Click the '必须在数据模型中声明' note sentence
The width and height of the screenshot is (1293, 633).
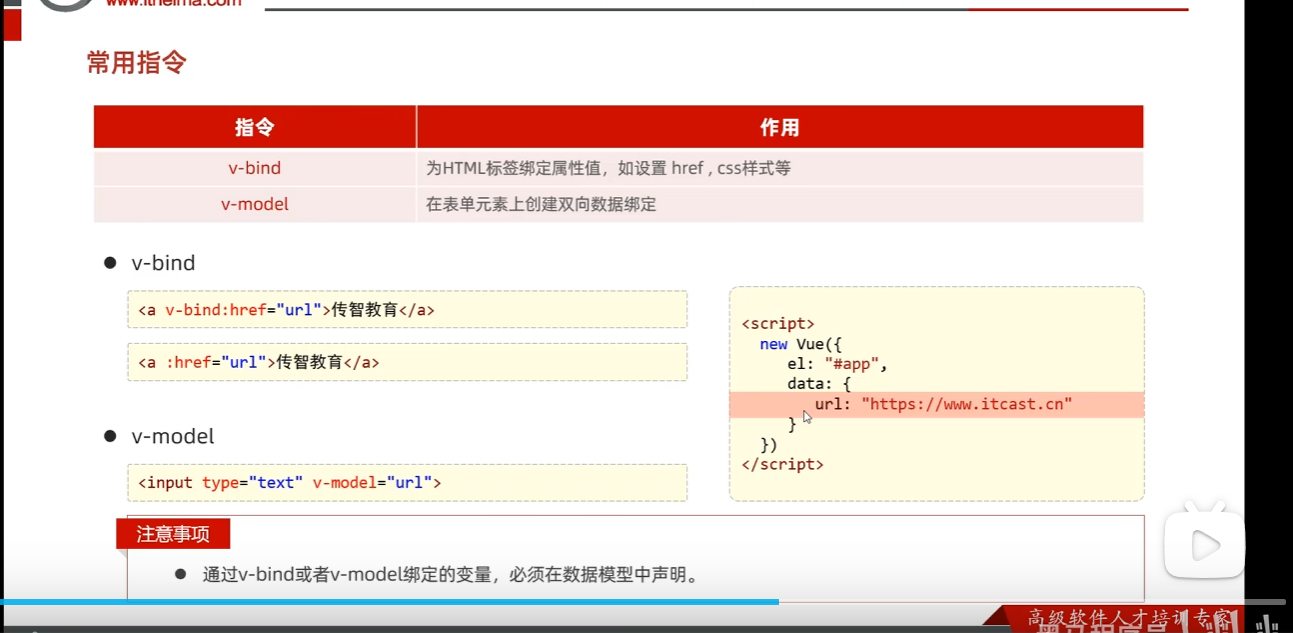pyautogui.click(x=450, y=575)
